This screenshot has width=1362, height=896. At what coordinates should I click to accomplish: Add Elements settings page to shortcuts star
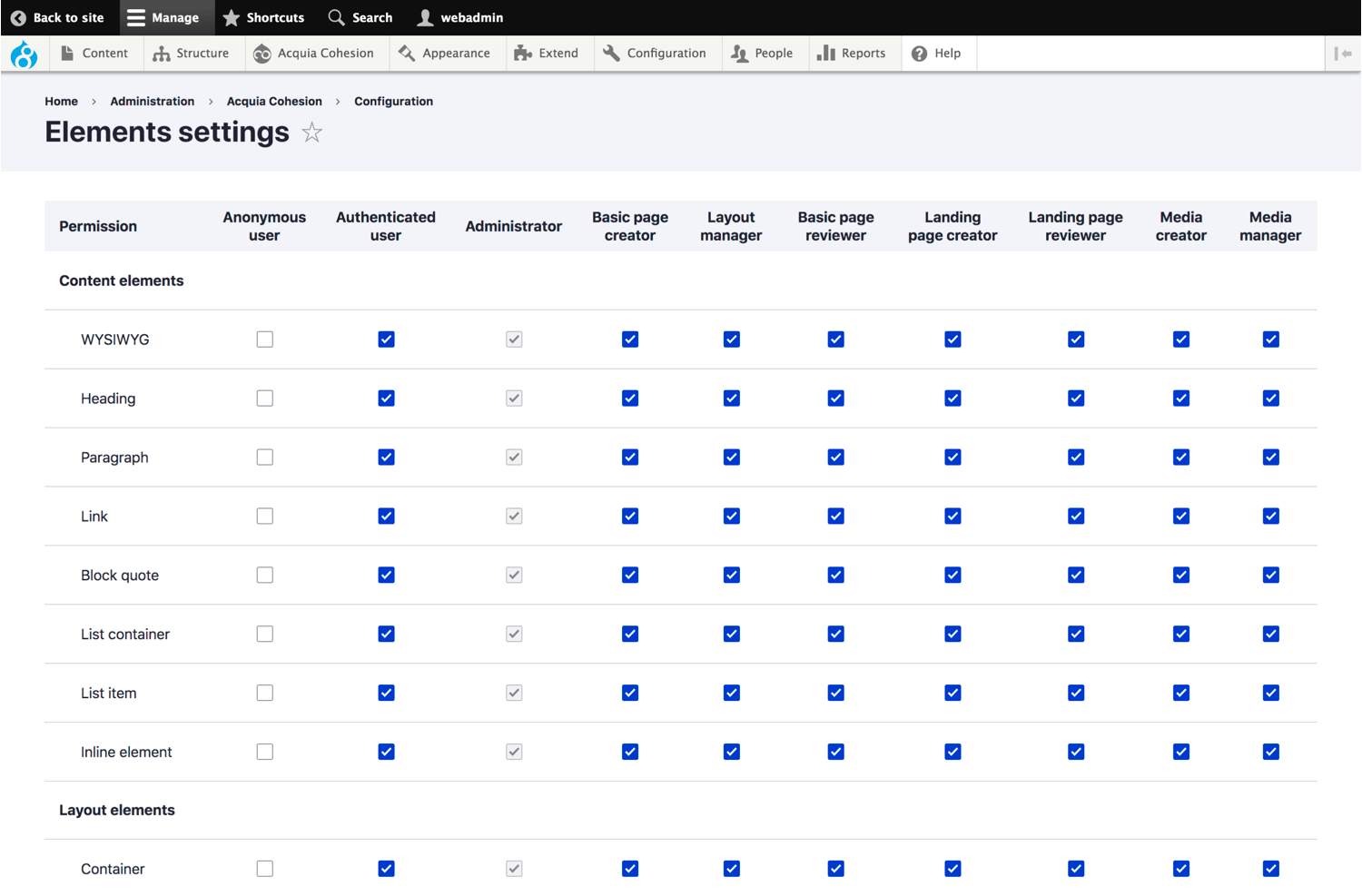pyautogui.click(x=312, y=133)
